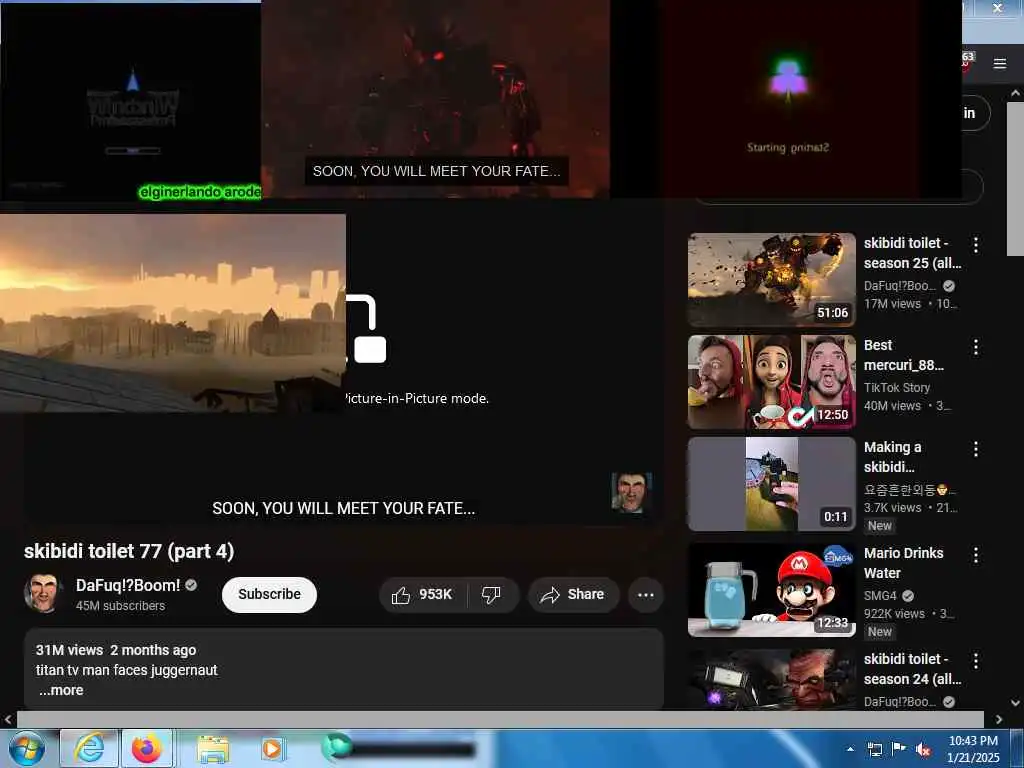Click the 31M views text in description
This screenshot has width=1024, height=768.
[x=69, y=650]
